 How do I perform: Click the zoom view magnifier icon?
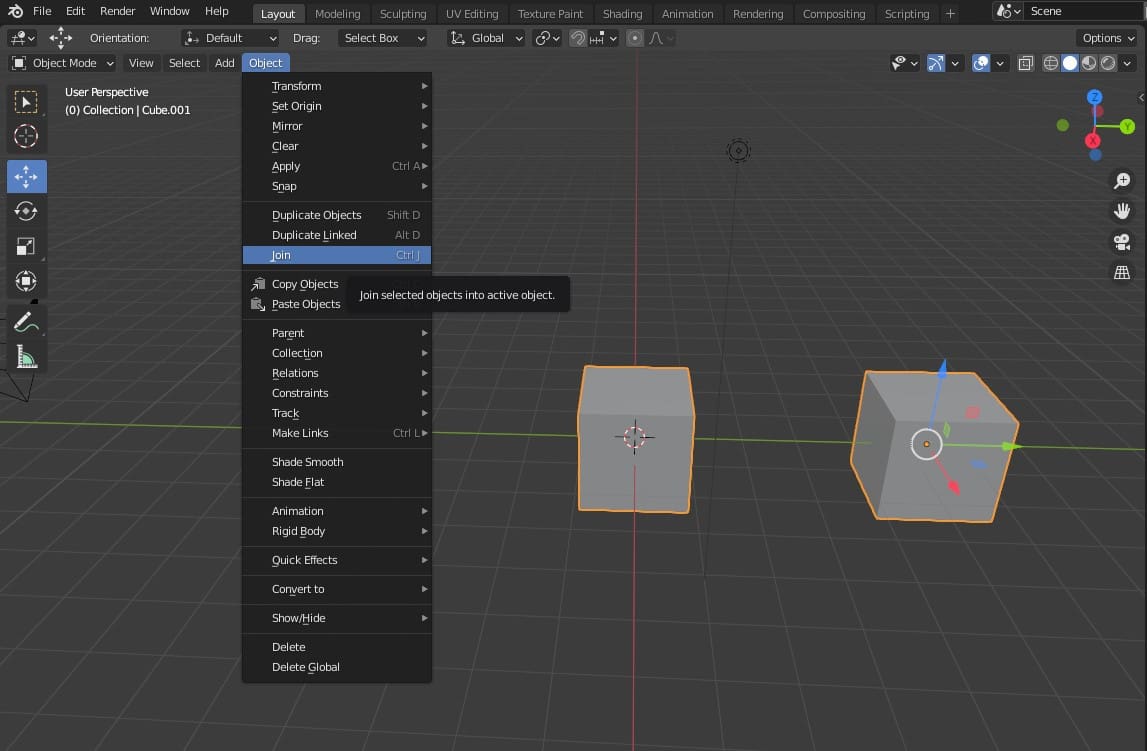pos(1121,181)
